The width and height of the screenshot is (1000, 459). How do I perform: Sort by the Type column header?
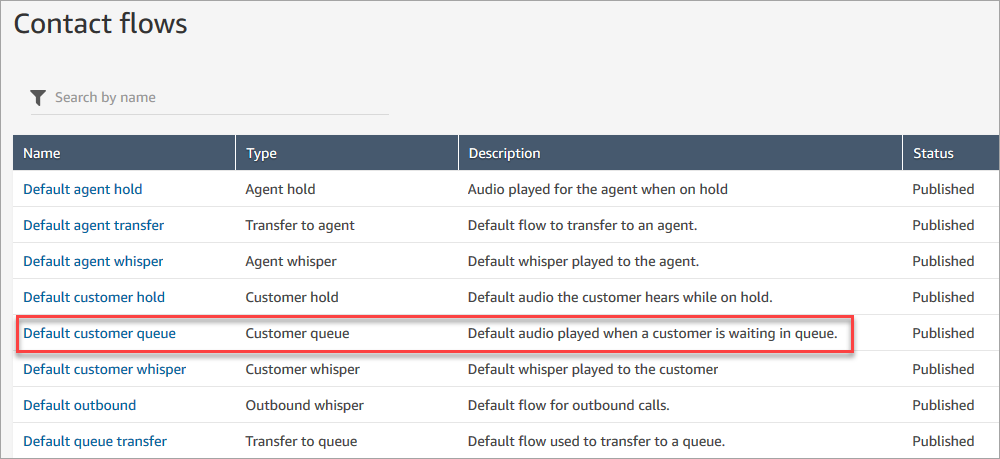(x=261, y=153)
